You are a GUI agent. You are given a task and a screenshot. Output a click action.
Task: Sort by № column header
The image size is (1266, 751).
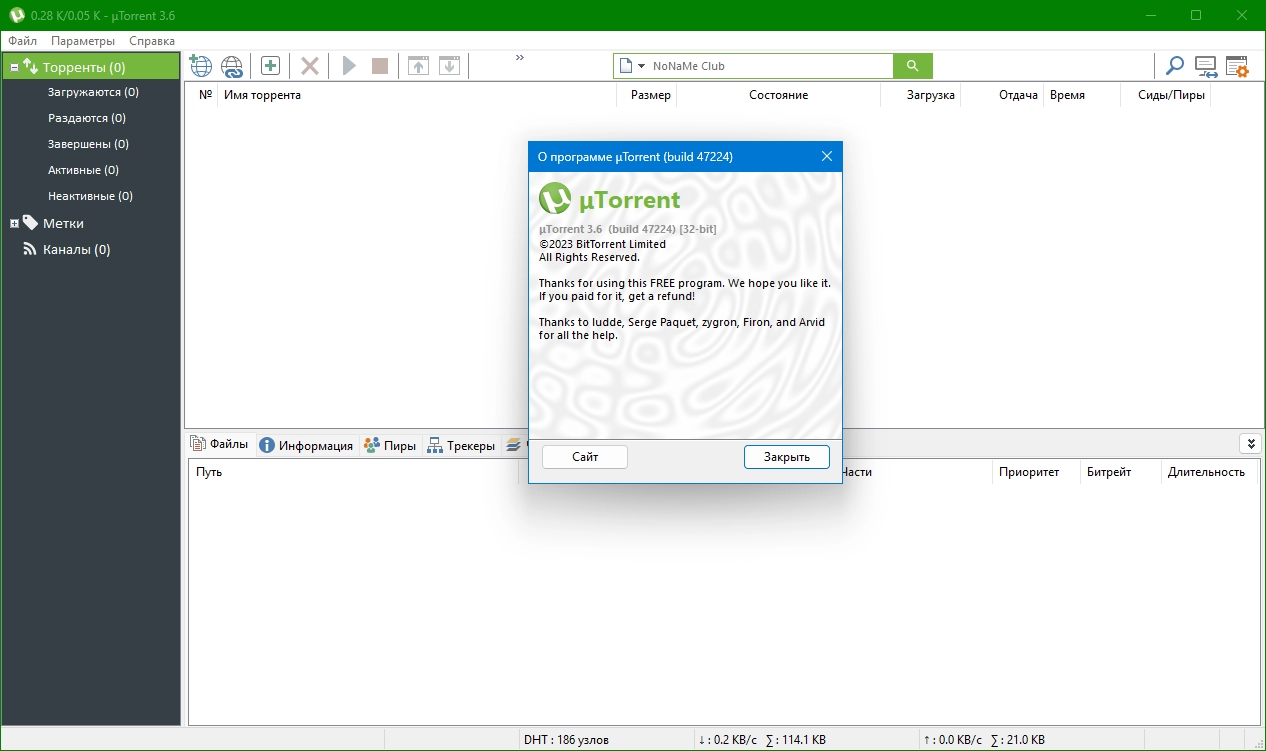[205, 95]
